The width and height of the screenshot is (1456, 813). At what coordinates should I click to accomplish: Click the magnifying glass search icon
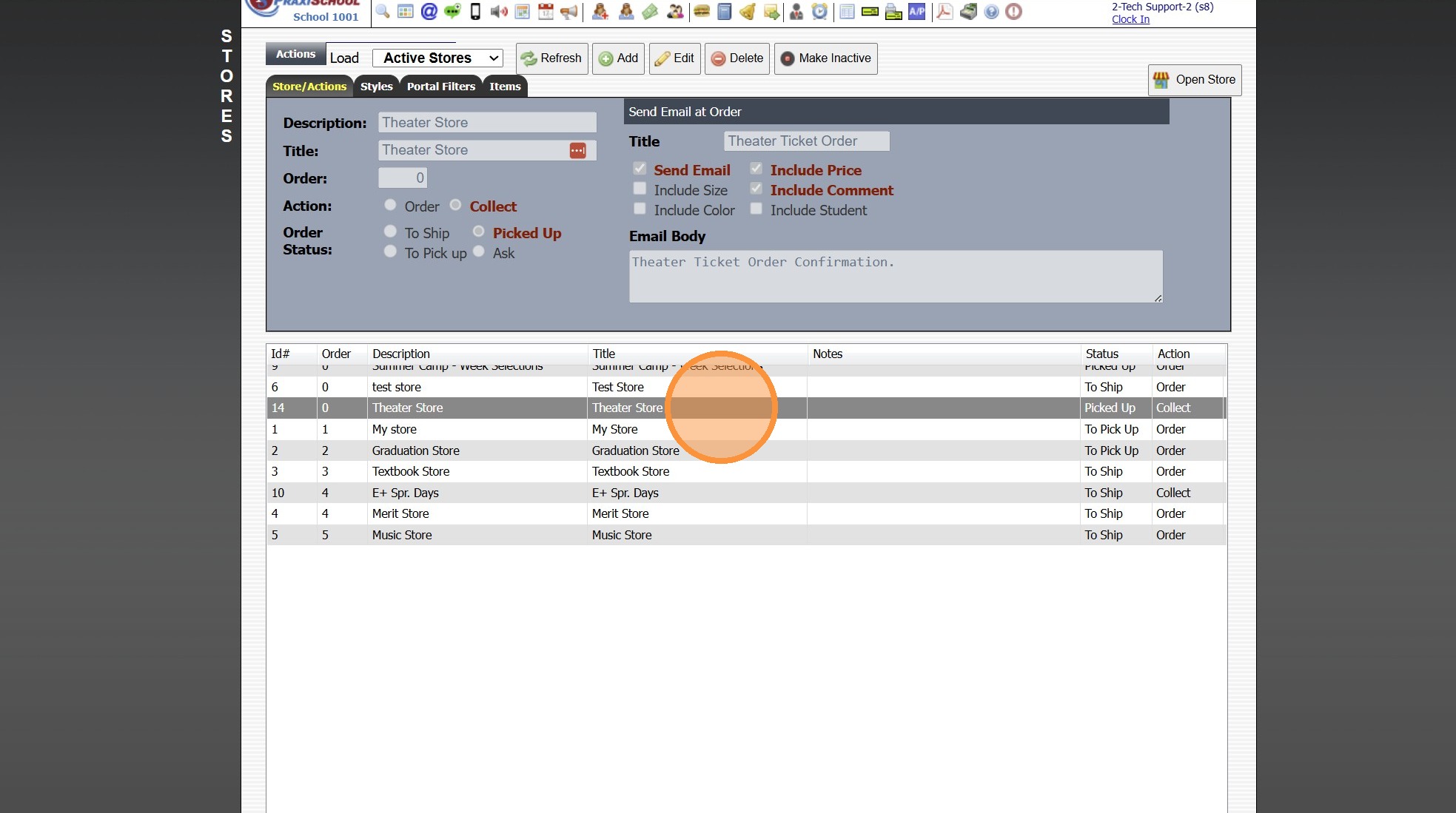point(382,11)
